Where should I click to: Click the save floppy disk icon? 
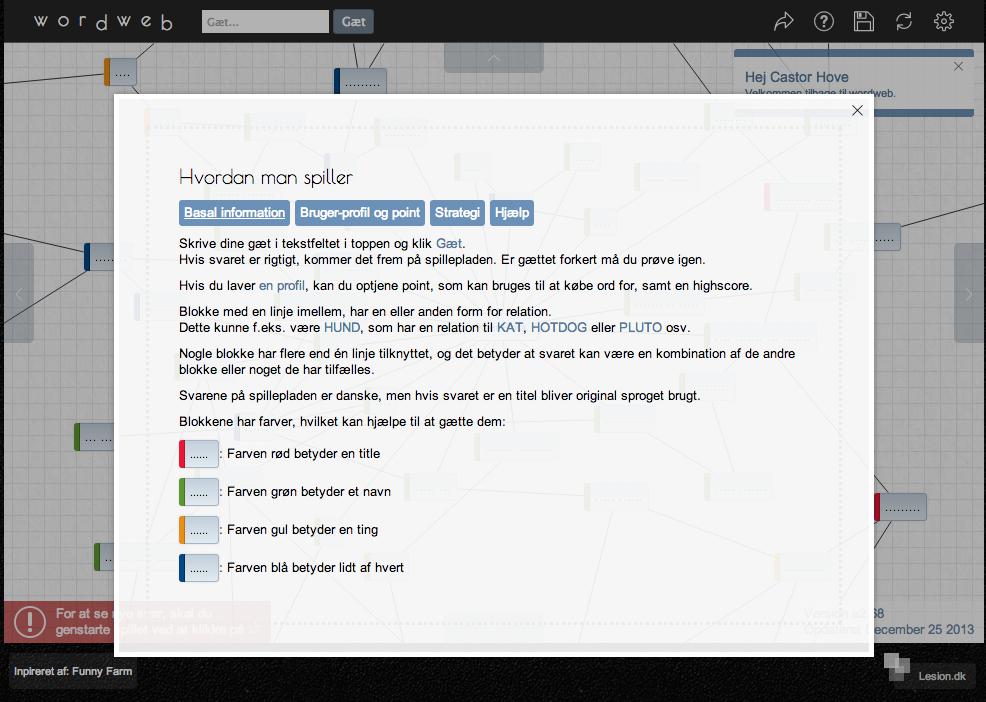tap(863, 20)
